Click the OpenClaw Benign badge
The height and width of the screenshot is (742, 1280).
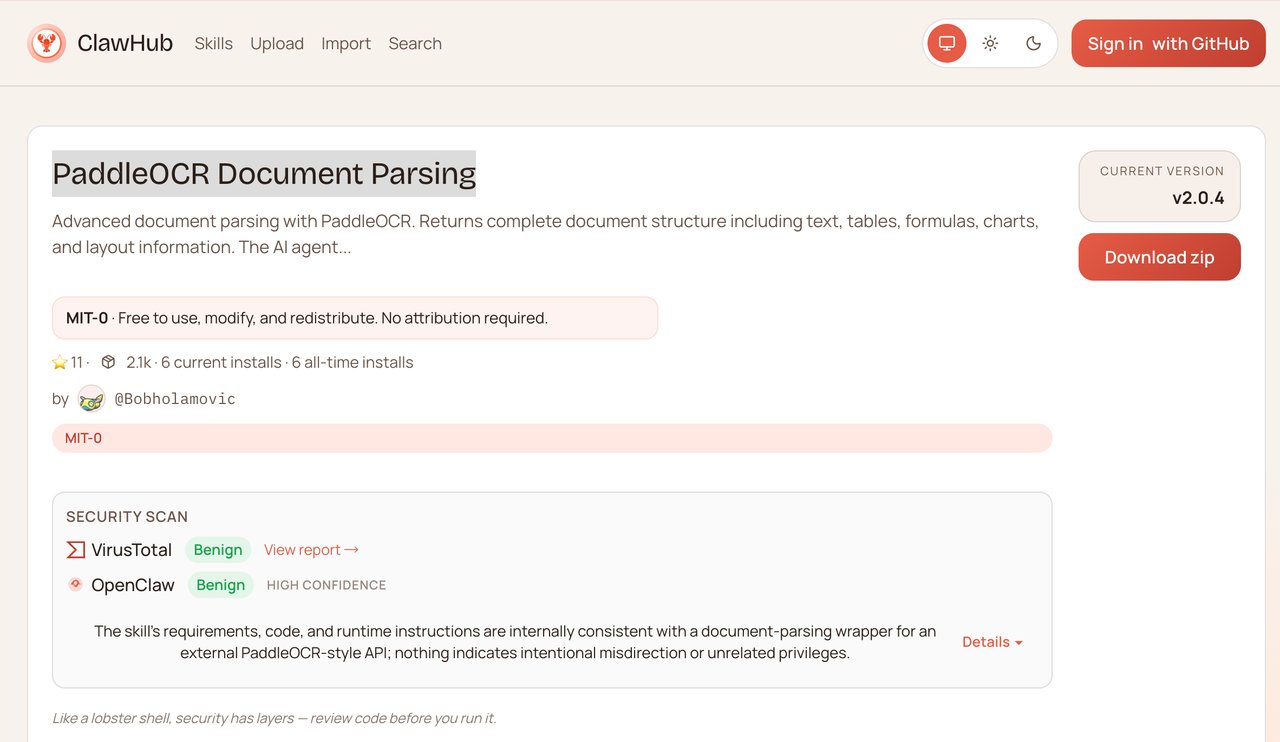tap(221, 585)
